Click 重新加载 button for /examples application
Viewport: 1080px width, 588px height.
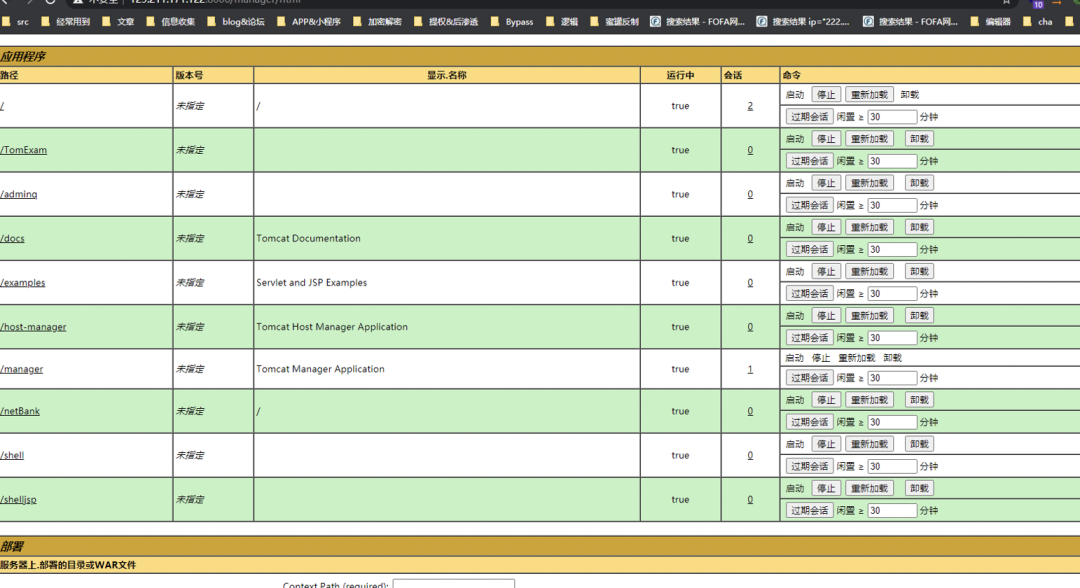tap(869, 272)
